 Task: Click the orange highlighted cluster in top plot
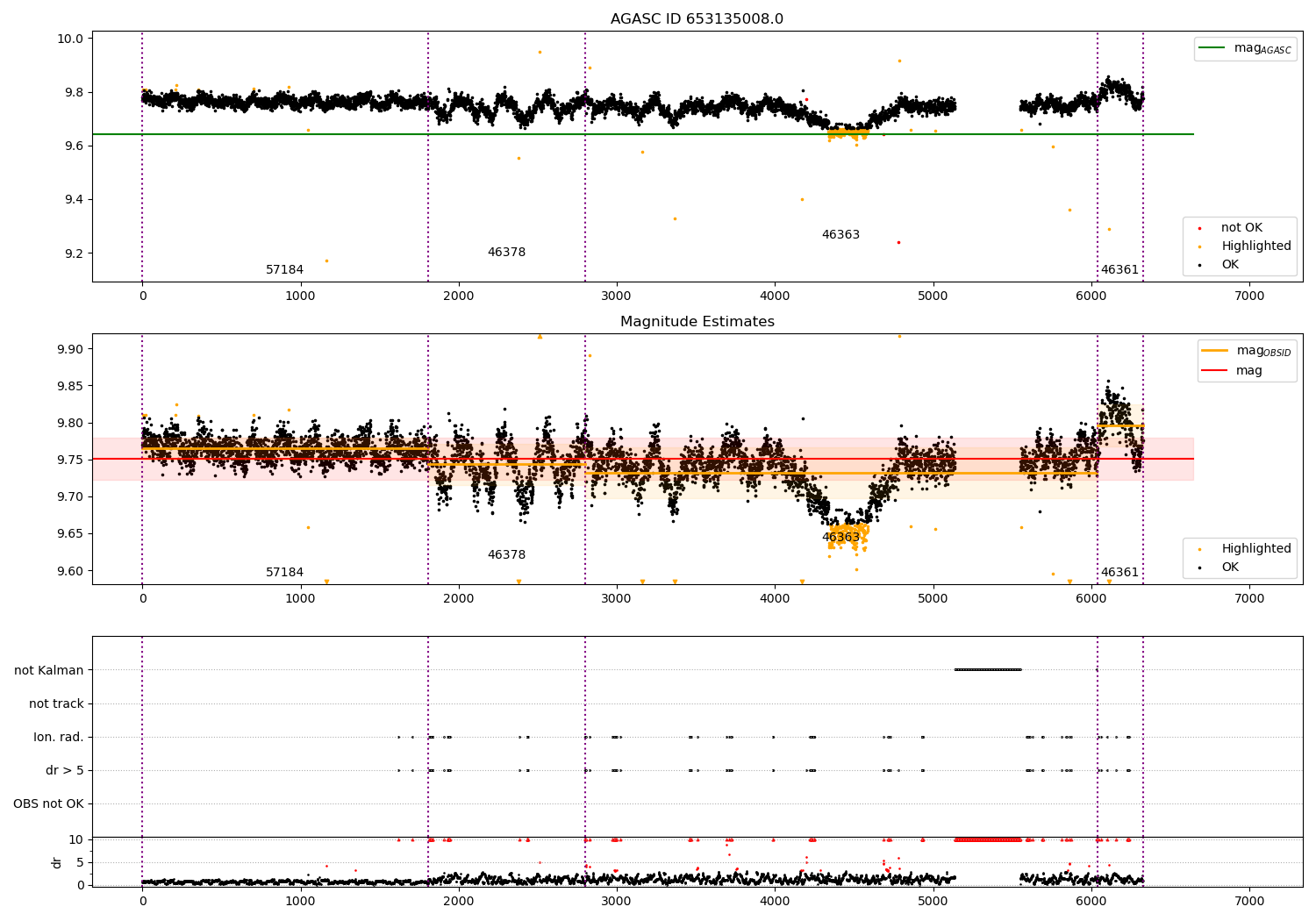[848, 133]
